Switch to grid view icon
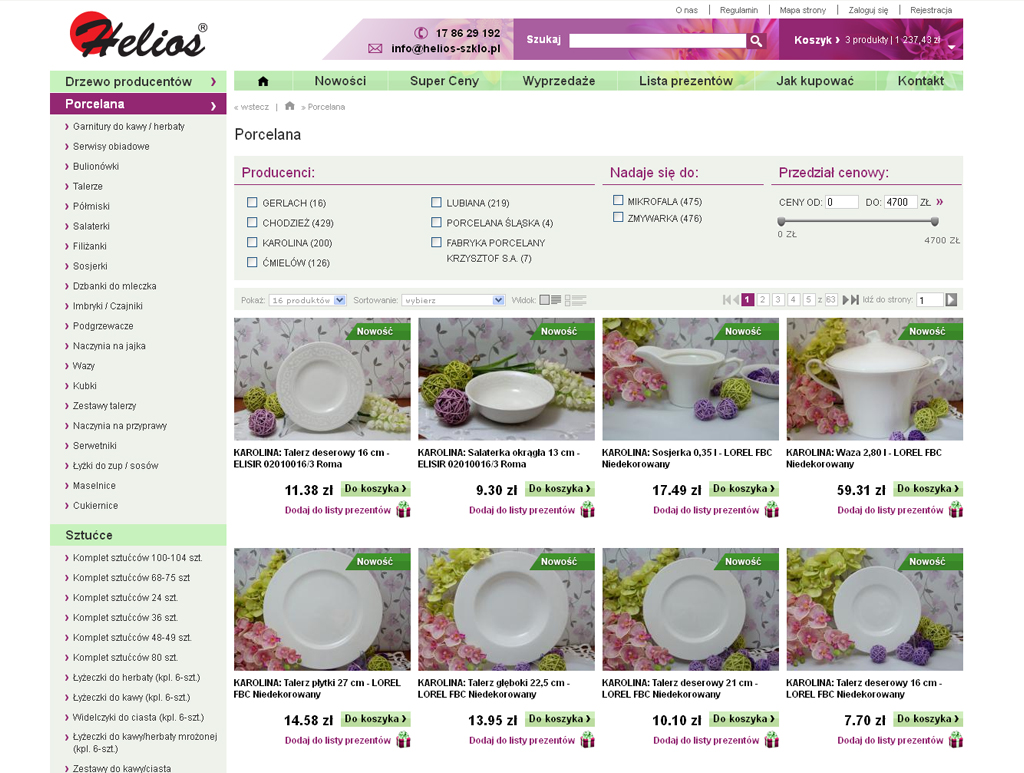Image resolution: width=1024 pixels, height=773 pixels. [551, 300]
